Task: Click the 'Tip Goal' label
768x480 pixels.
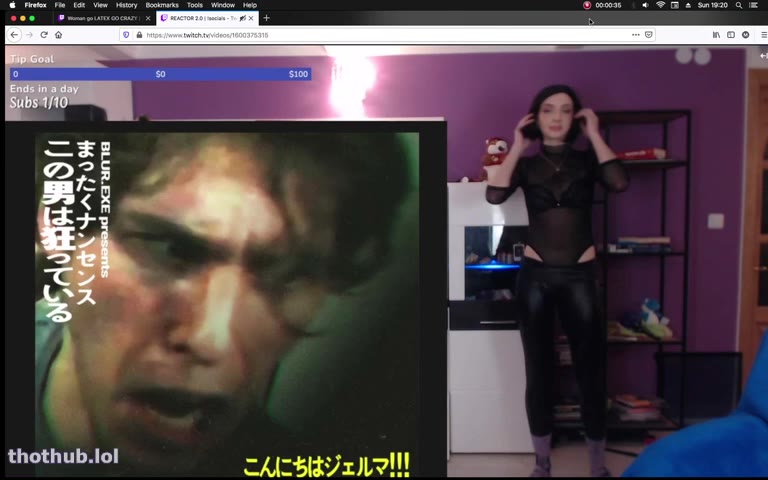Action: 32,59
